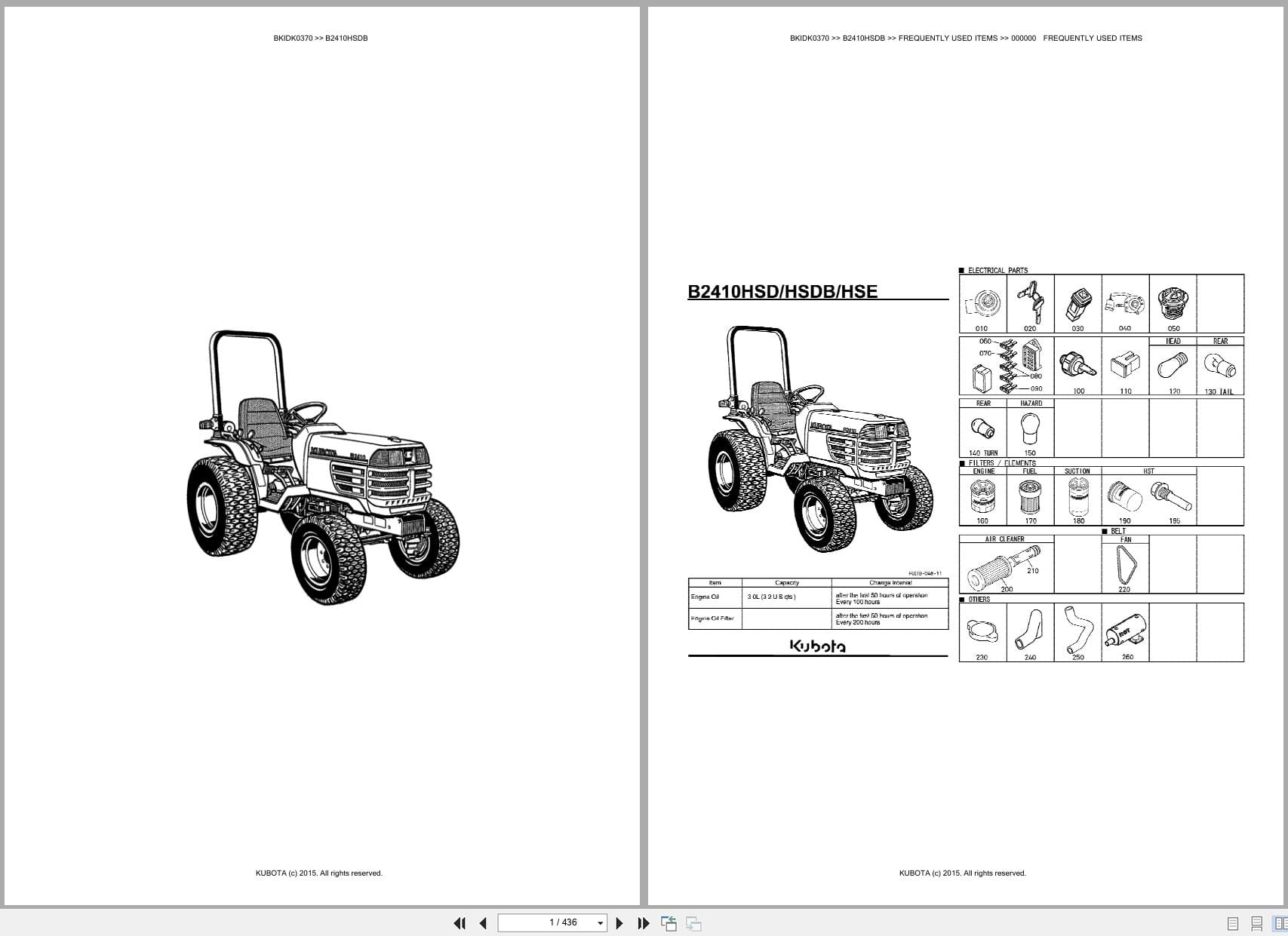Click the OTHERS section heading
The image size is (1288, 936).
(x=979, y=600)
